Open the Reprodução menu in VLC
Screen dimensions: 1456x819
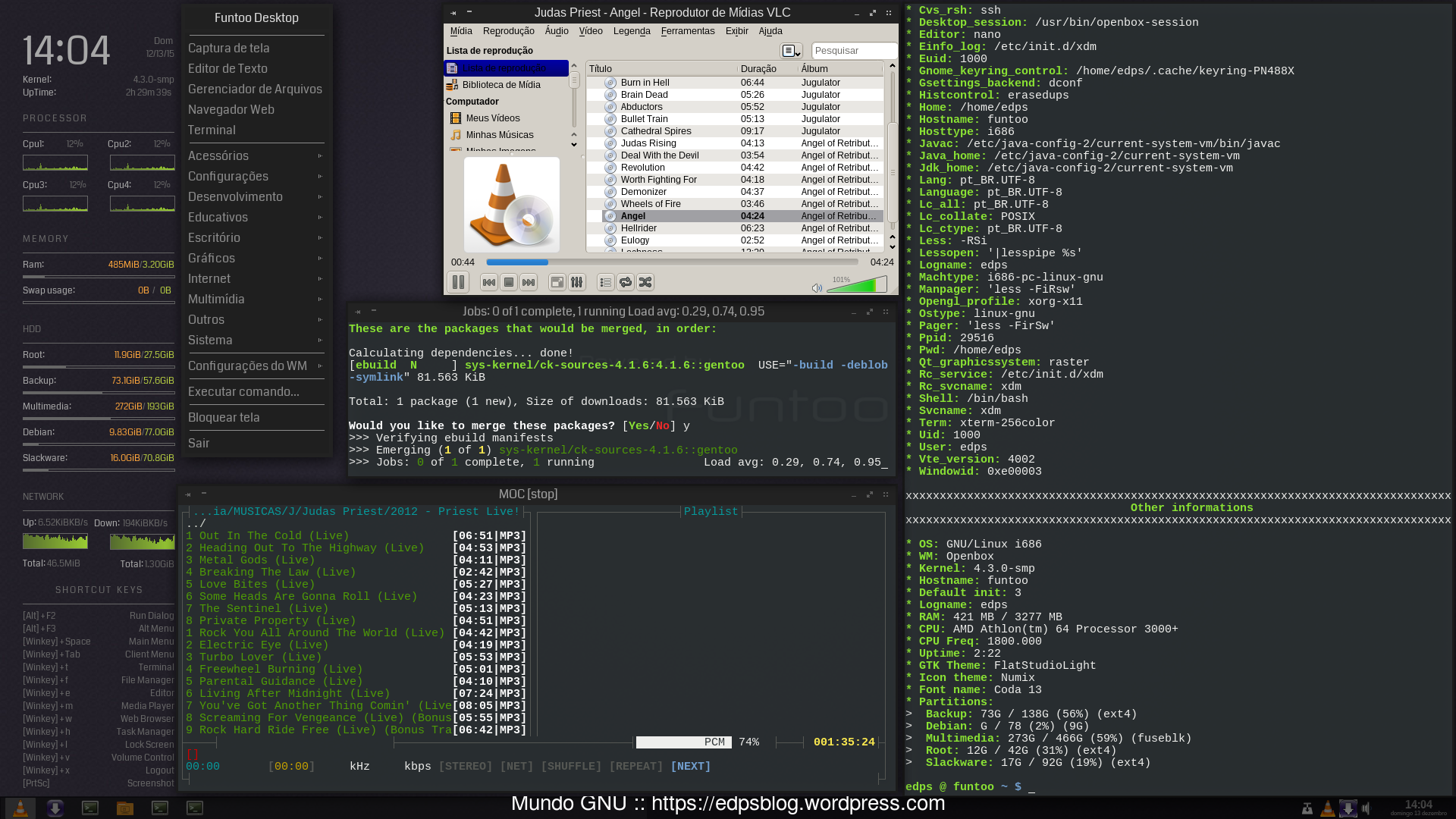(509, 31)
